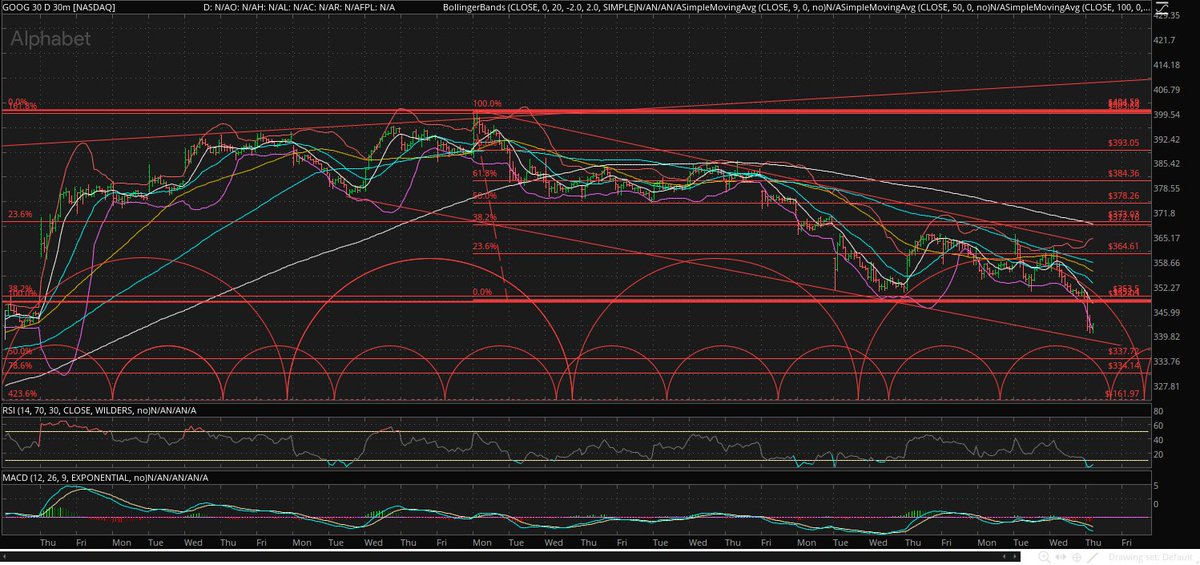Select the $378.26 Fibonacci price label

1124,196
